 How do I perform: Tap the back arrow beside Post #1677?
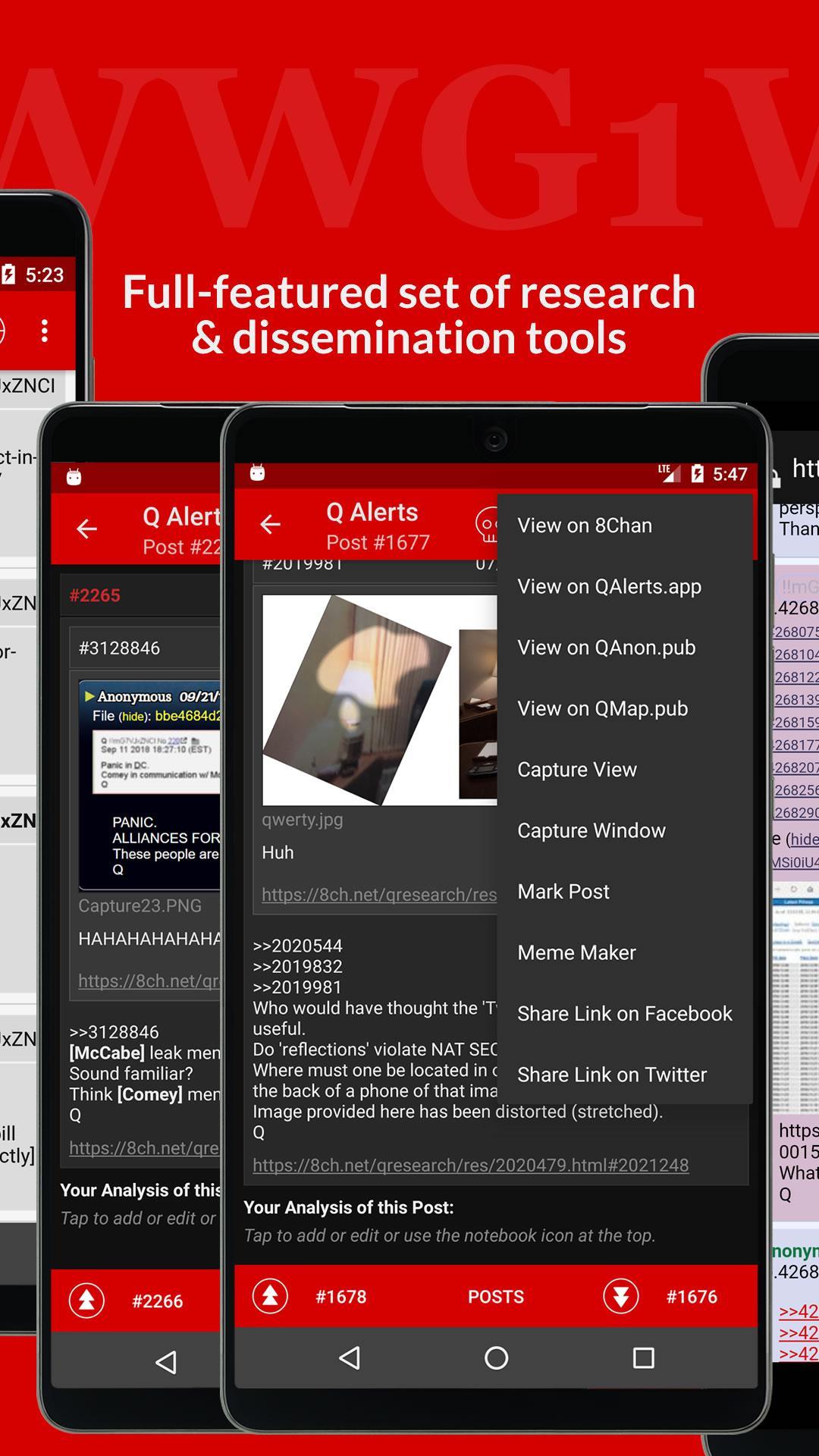click(271, 524)
